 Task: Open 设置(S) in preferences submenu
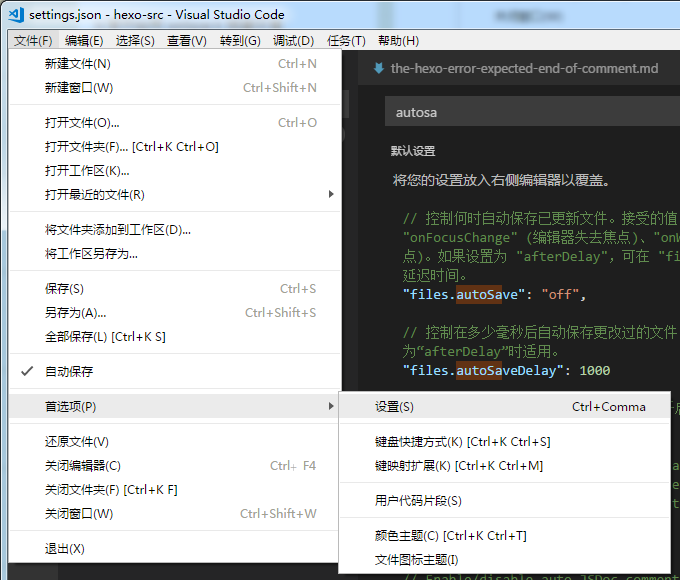(x=505, y=407)
